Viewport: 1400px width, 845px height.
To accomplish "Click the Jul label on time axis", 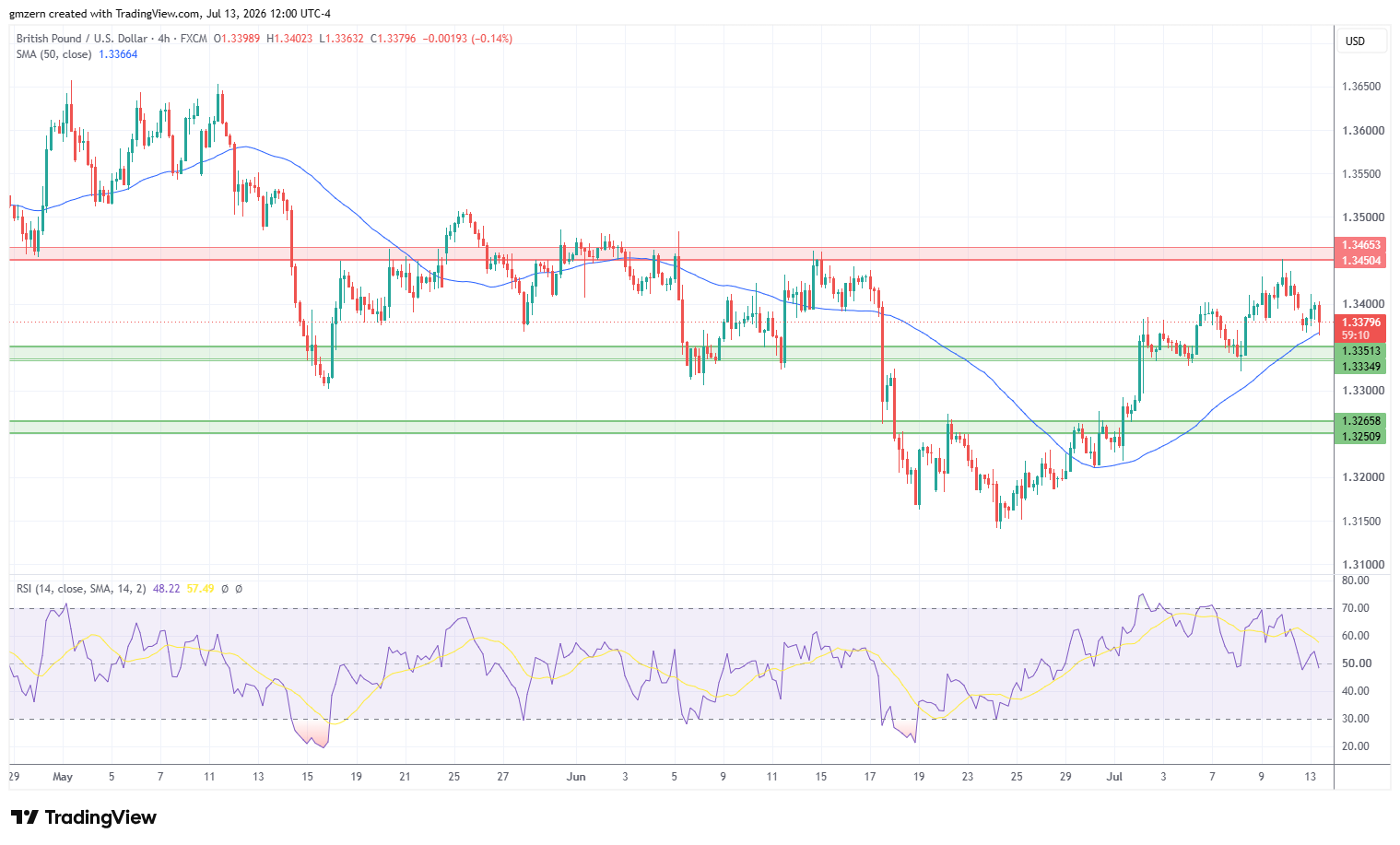I will (1114, 777).
